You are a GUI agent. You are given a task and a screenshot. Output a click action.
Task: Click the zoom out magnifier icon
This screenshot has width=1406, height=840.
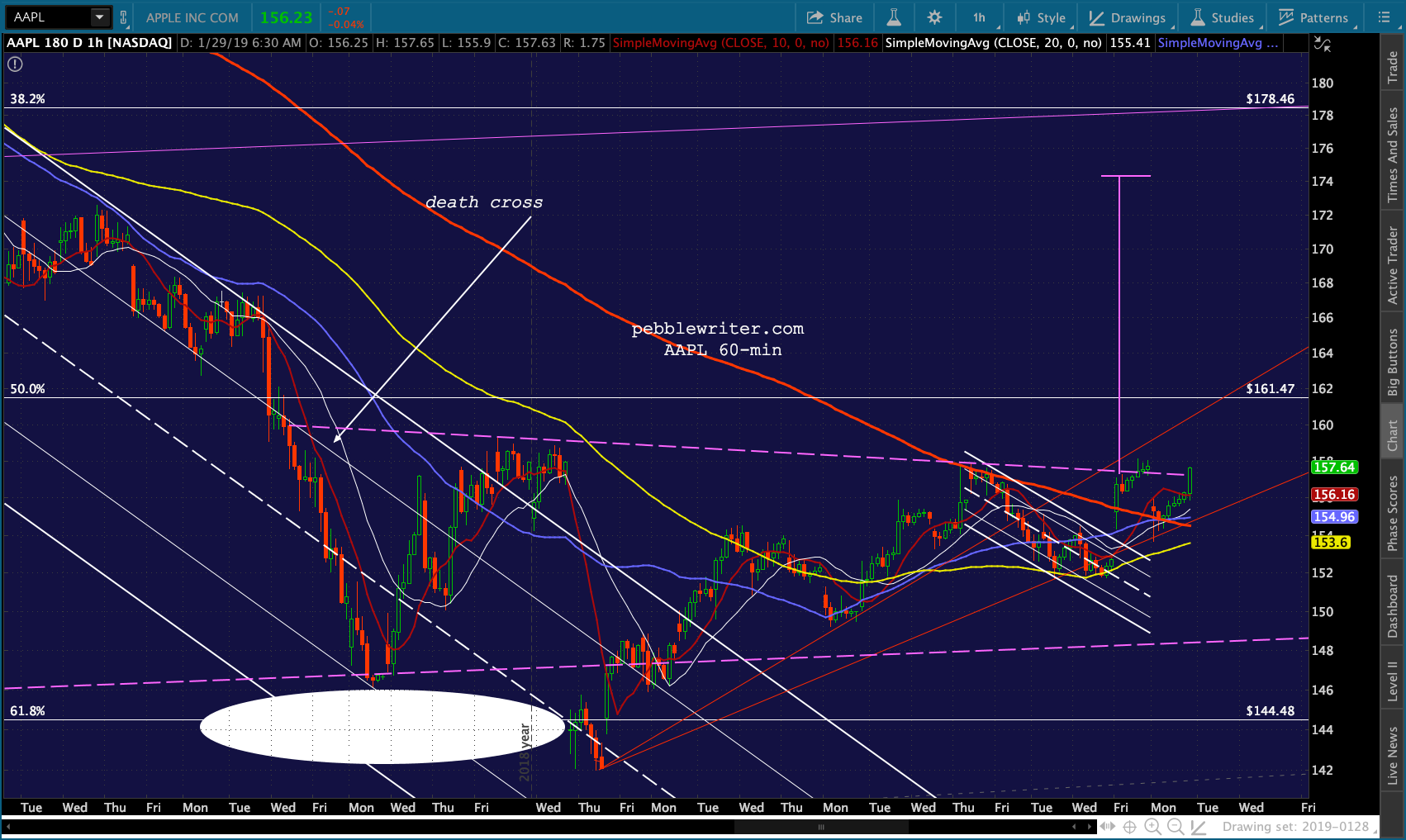click(x=1175, y=827)
